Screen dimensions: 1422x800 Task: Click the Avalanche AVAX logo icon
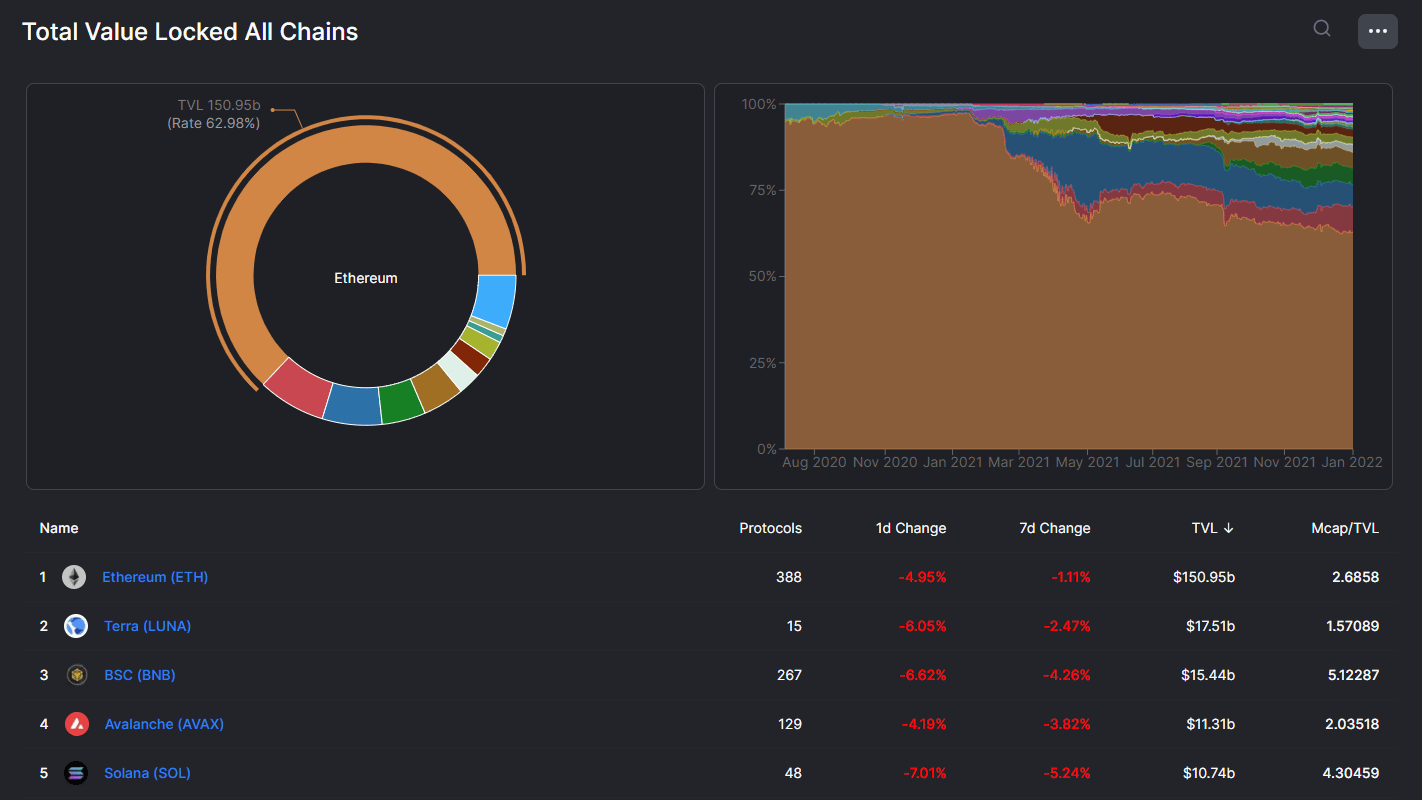tap(77, 724)
